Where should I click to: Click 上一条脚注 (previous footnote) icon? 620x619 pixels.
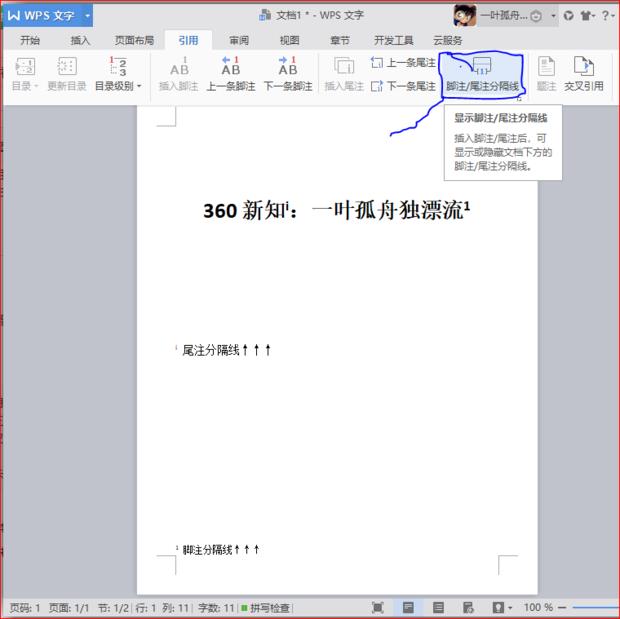(231, 67)
